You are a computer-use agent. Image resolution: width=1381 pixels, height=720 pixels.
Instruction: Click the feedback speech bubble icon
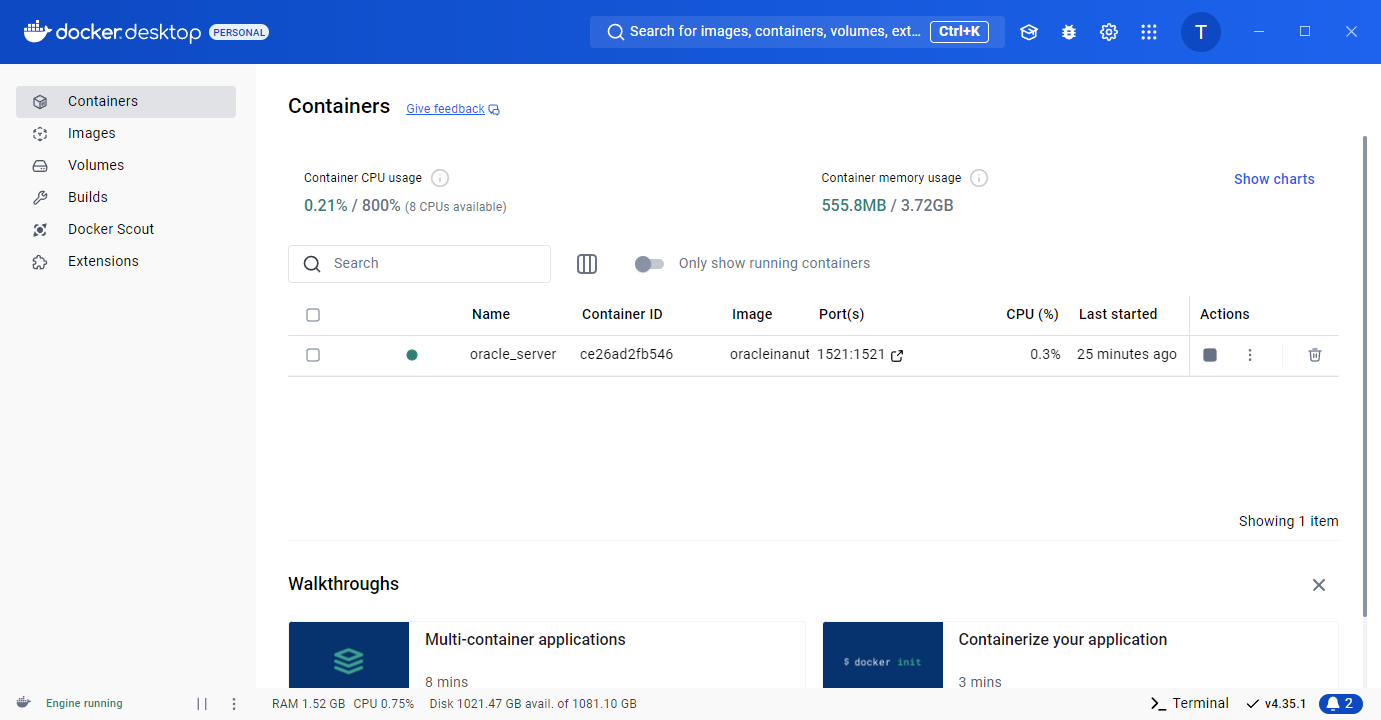pyautogui.click(x=494, y=110)
